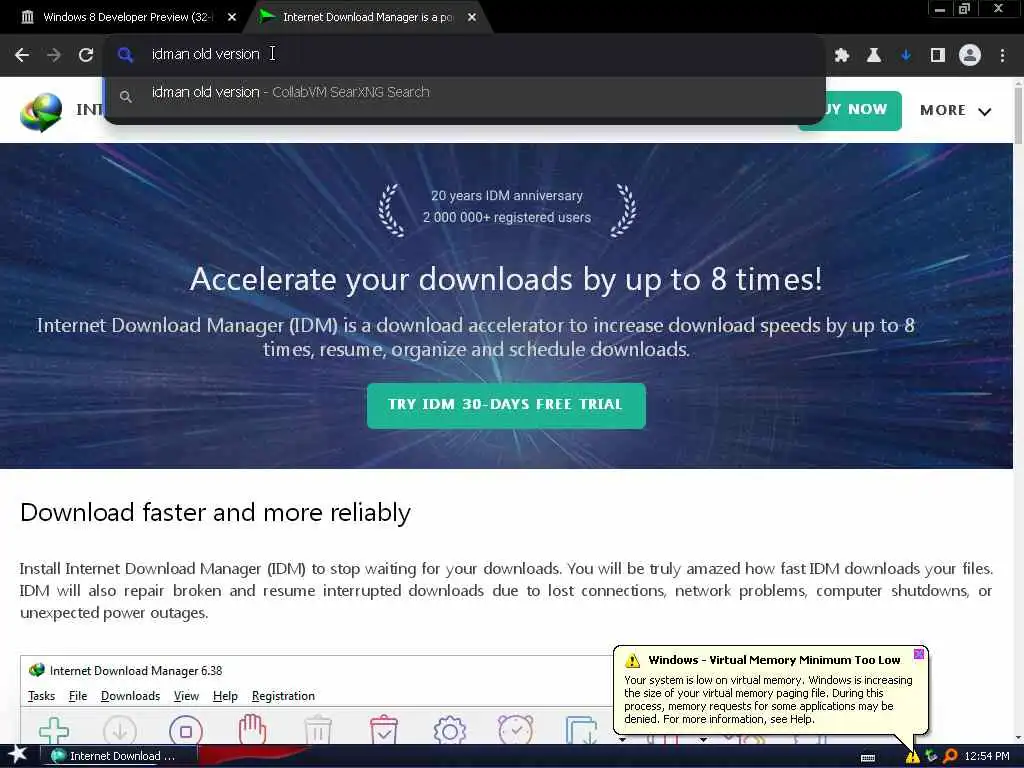Click Downloads menu in IDM screenshot
The image size is (1024, 768).
tap(130, 696)
